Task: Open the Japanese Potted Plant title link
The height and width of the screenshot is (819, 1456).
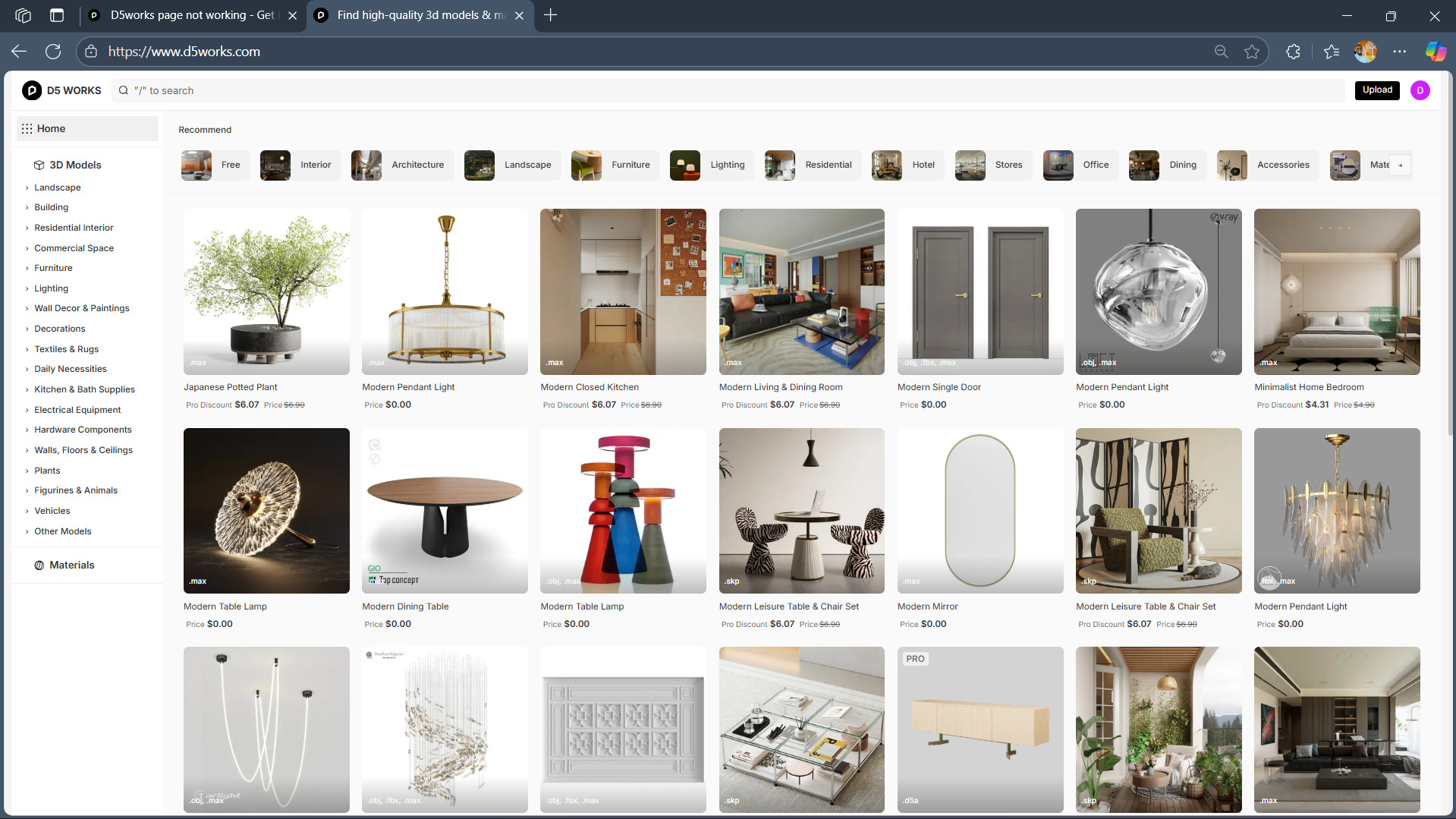Action: [x=230, y=387]
